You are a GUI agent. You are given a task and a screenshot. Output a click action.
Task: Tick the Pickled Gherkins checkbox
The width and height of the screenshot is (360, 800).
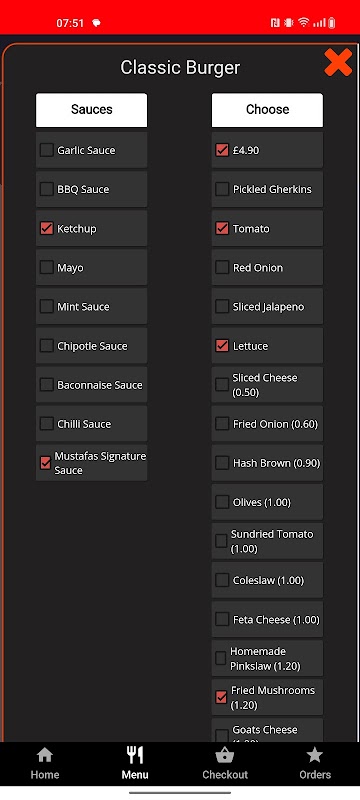pyautogui.click(x=222, y=189)
